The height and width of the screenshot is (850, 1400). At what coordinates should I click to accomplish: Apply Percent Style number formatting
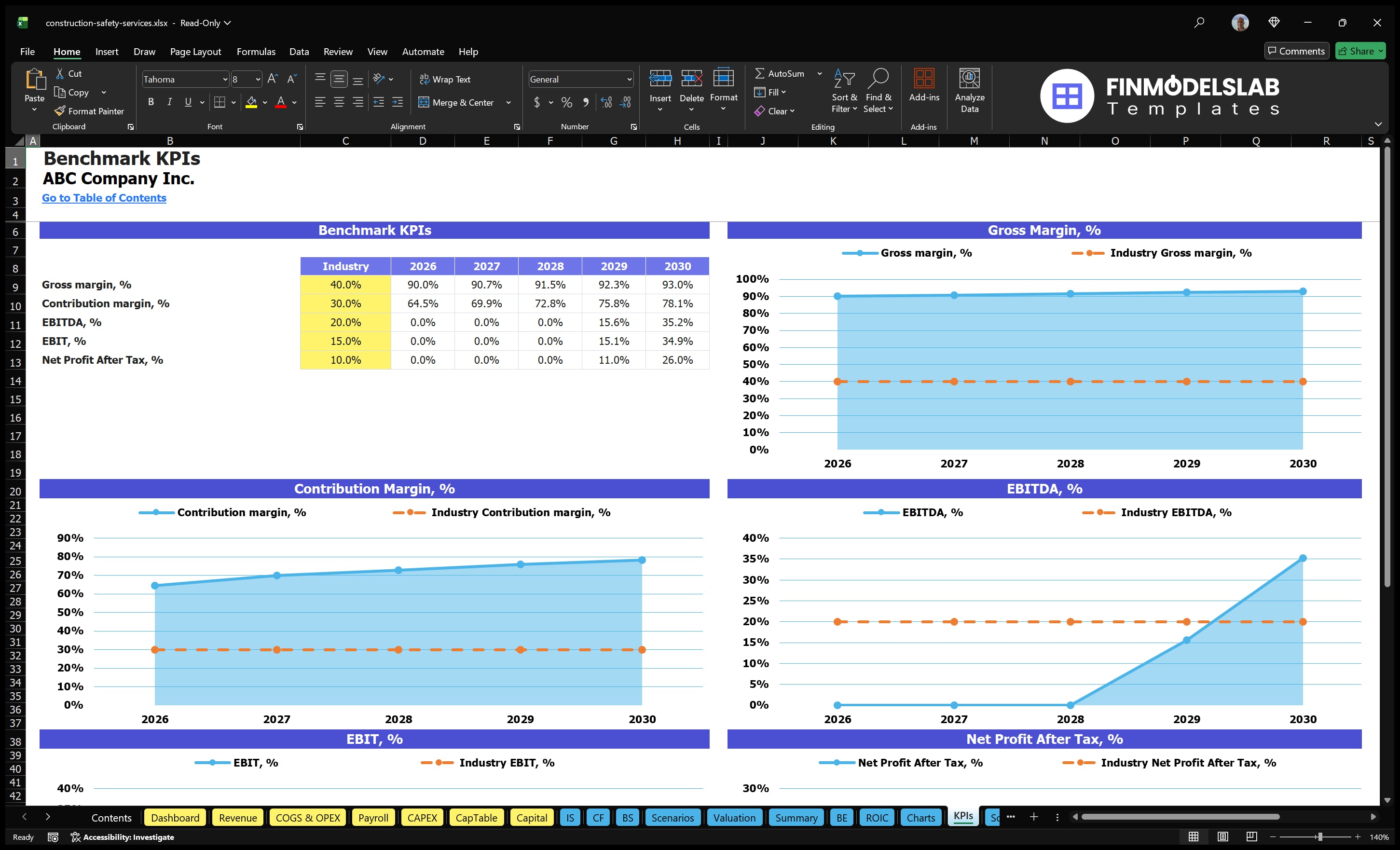coord(566,103)
